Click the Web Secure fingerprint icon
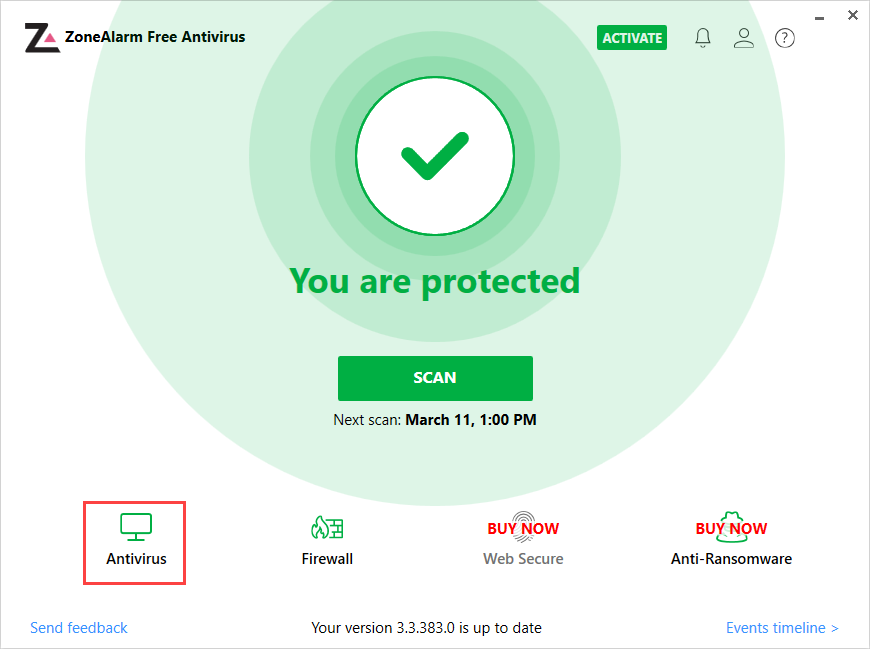 tap(523, 527)
